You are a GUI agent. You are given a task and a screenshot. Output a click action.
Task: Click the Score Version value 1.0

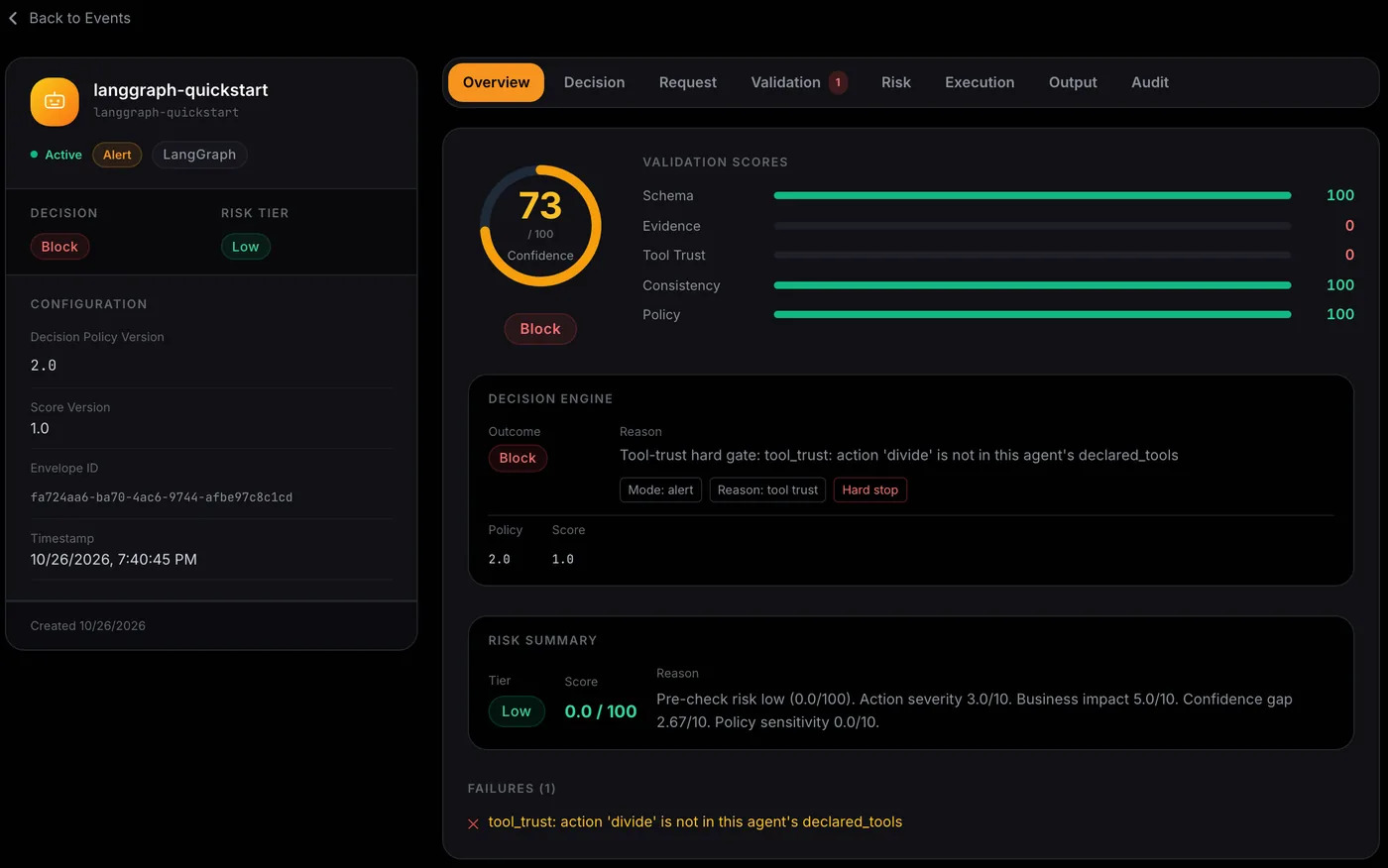(x=40, y=429)
